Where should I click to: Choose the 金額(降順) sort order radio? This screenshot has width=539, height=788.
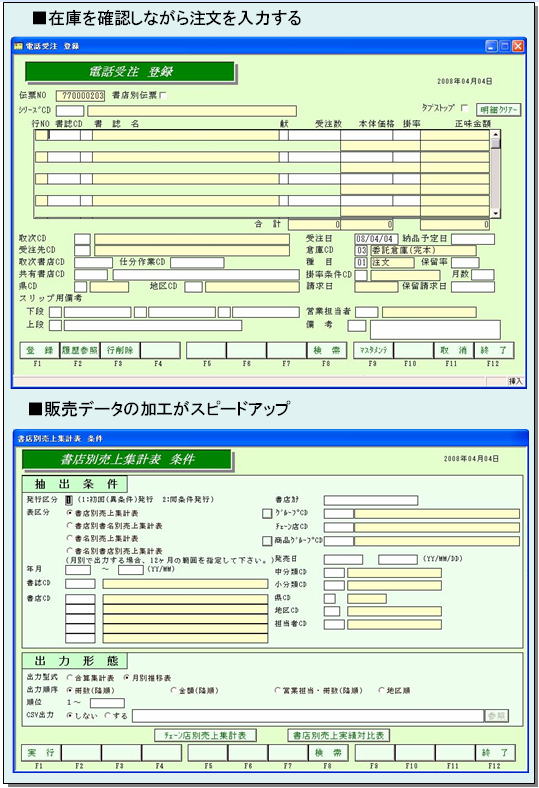(x=174, y=690)
